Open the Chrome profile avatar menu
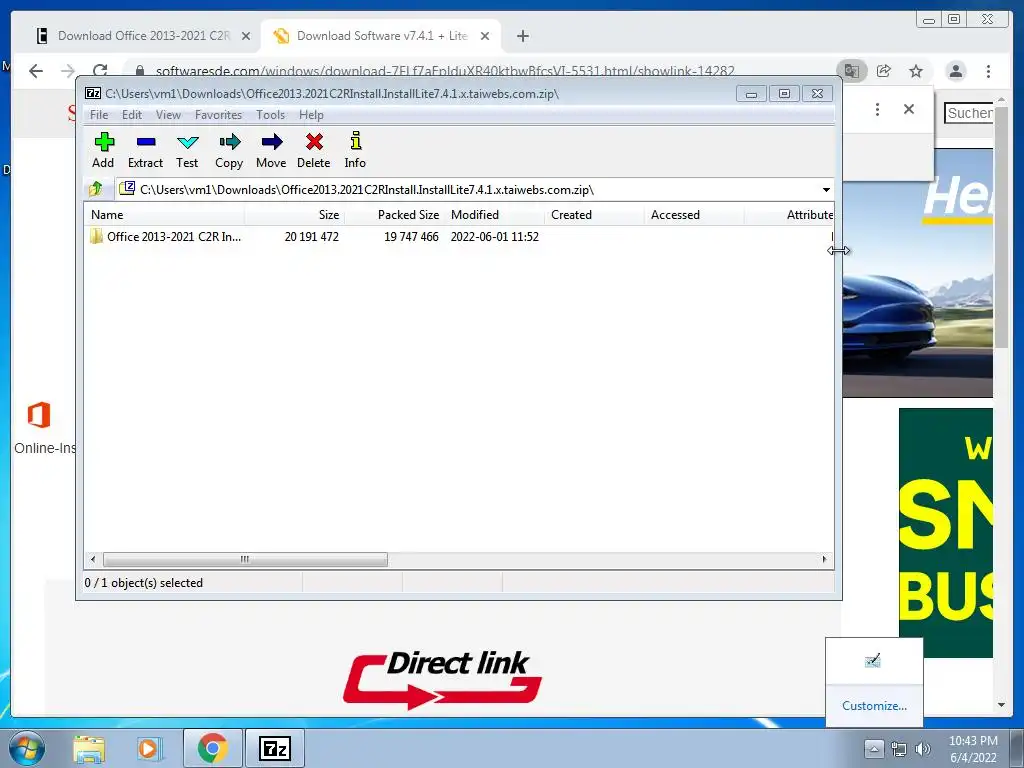The height and width of the screenshot is (768, 1024). pos(956,71)
